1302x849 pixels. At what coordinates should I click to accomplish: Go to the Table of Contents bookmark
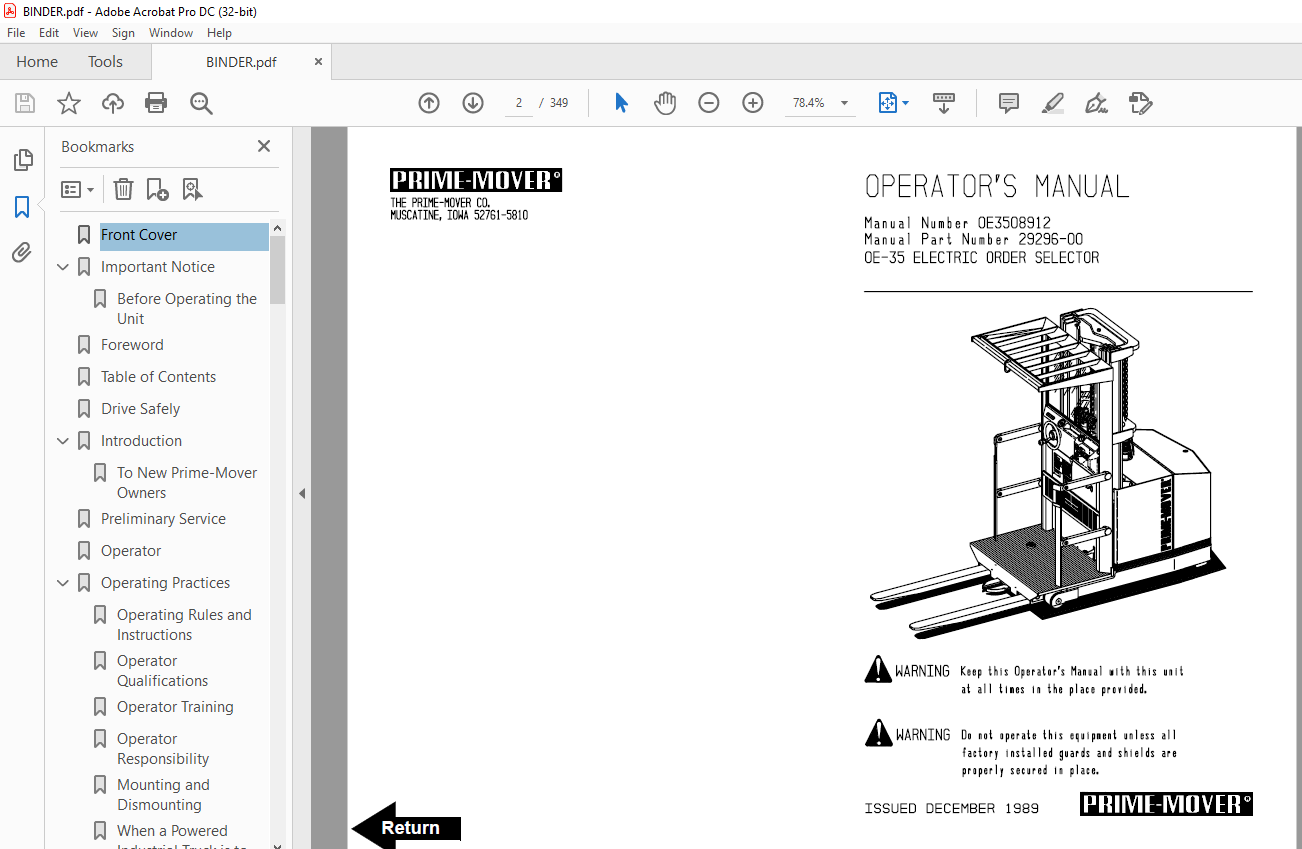(x=158, y=377)
